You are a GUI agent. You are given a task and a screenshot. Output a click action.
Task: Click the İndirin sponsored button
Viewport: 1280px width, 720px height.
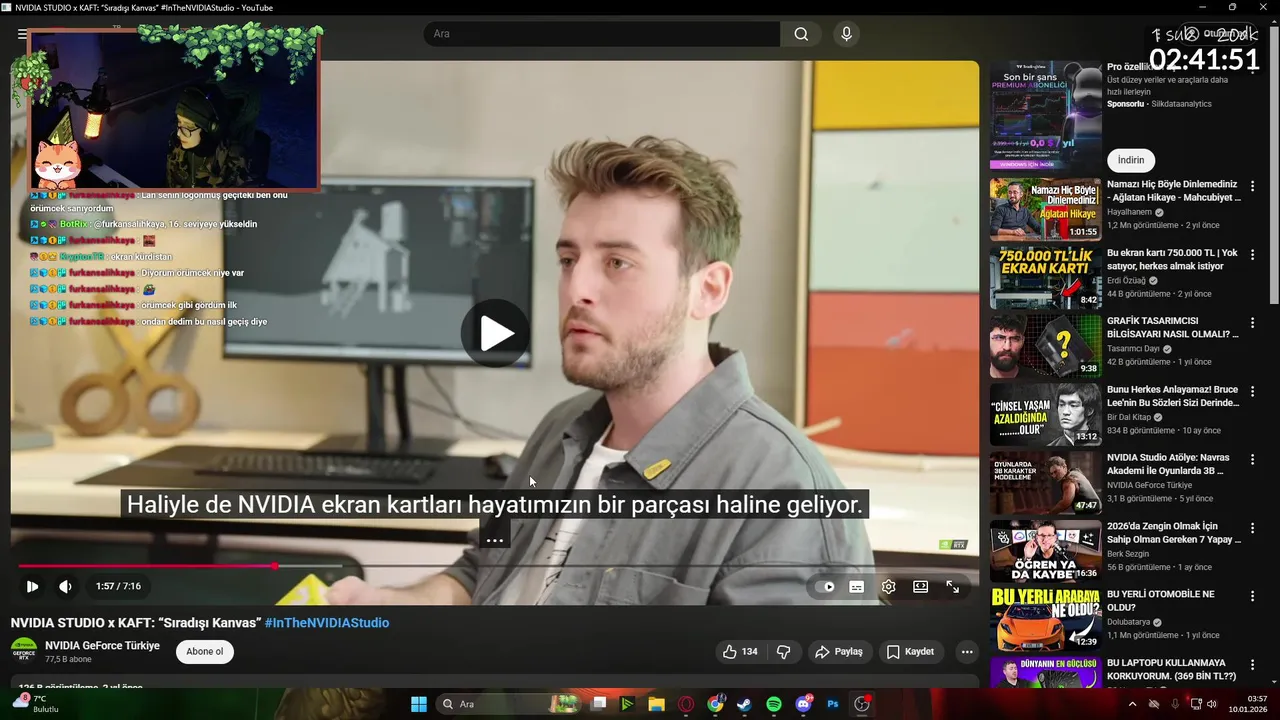coord(1131,160)
